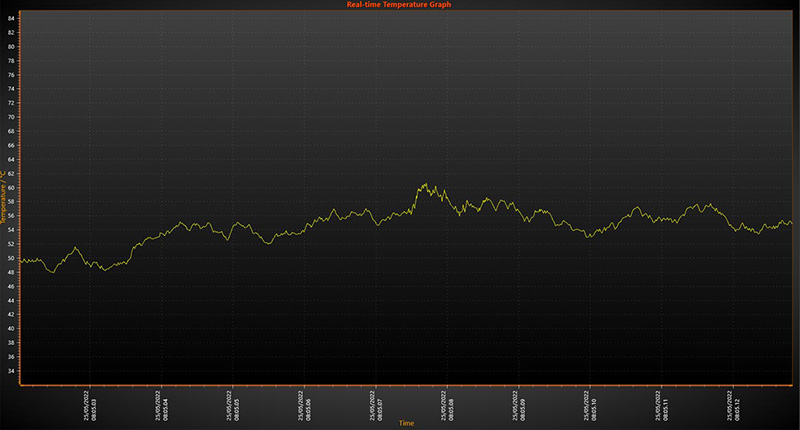This screenshot has height=430, width=800.
Task: Pick the 50 value on the temperature axis
Action: click(x=11, y=258)
